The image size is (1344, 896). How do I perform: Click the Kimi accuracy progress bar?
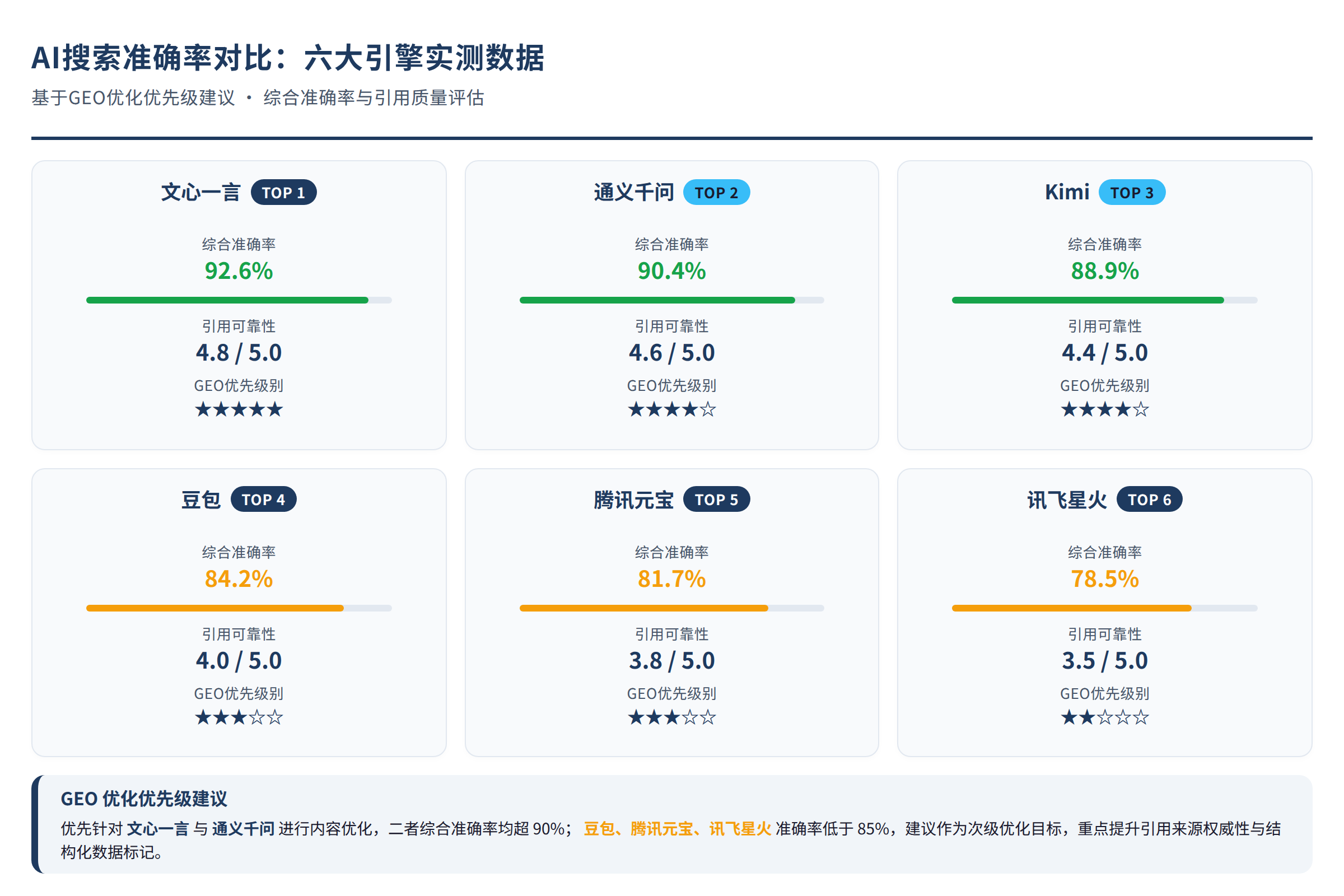point(1104,300)
